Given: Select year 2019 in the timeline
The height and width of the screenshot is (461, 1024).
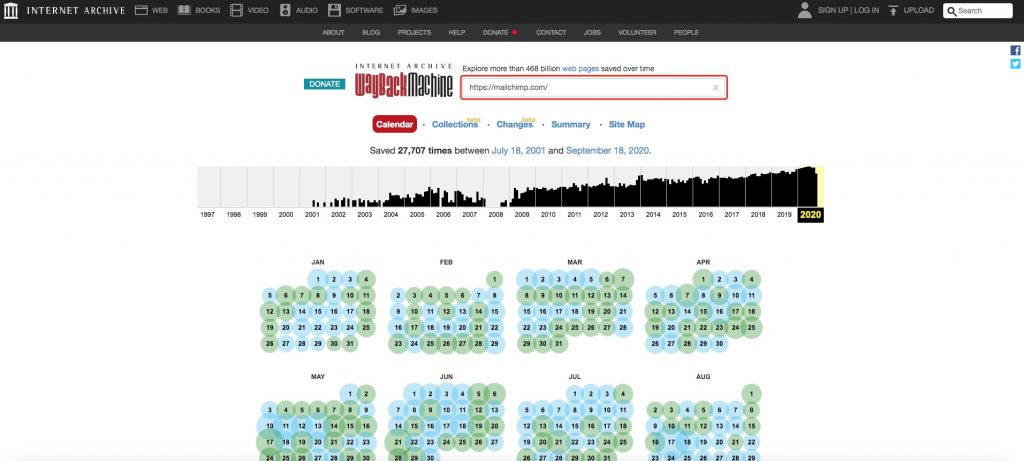Looking at the screenshot, I should click(x=784, y=214).
